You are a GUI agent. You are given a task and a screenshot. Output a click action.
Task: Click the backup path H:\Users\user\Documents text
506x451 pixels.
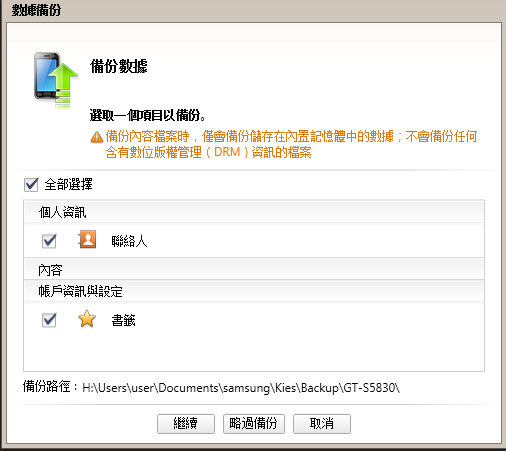[241, 388]
